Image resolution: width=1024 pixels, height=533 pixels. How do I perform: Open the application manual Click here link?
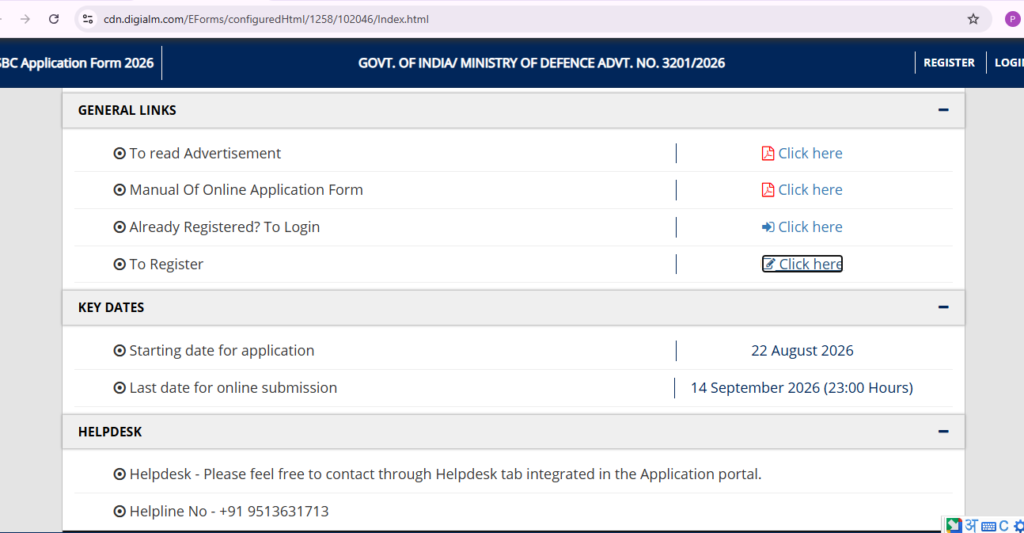coord(810,189)
